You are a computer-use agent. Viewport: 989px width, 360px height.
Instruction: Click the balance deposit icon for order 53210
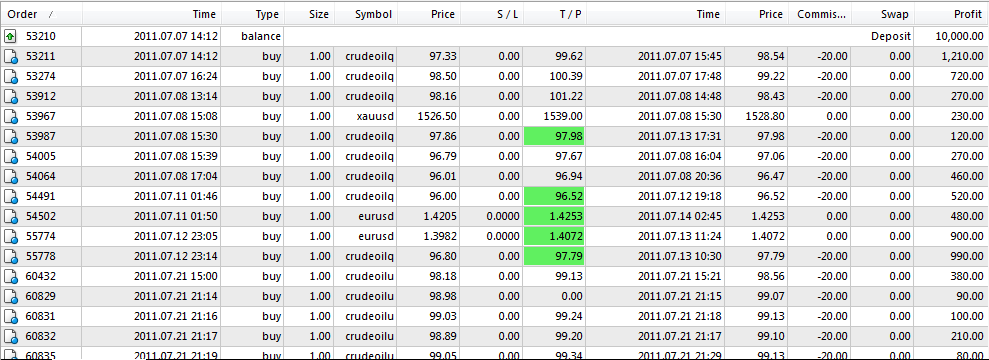click(10, 37)
